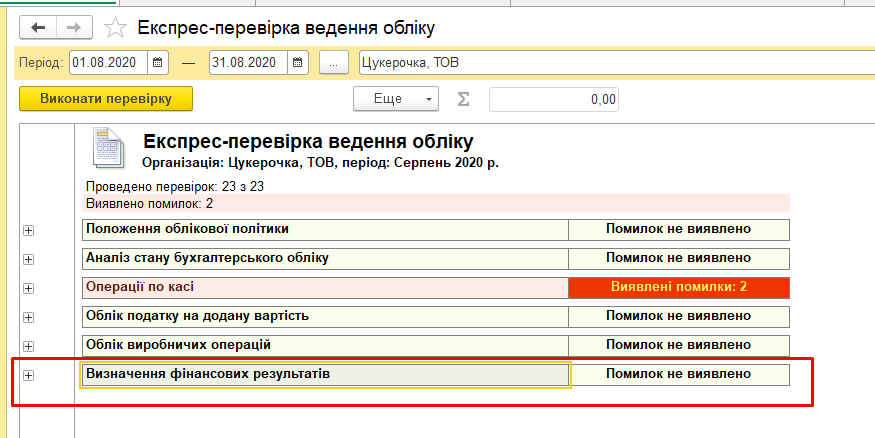Open period selection ellipsis button
This screenshot has width=875, height=438.
pos(333,63)
